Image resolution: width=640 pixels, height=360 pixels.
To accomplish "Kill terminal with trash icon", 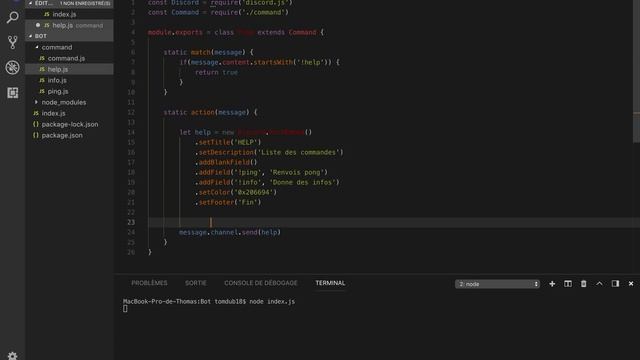I will click(x=584, y=284).
